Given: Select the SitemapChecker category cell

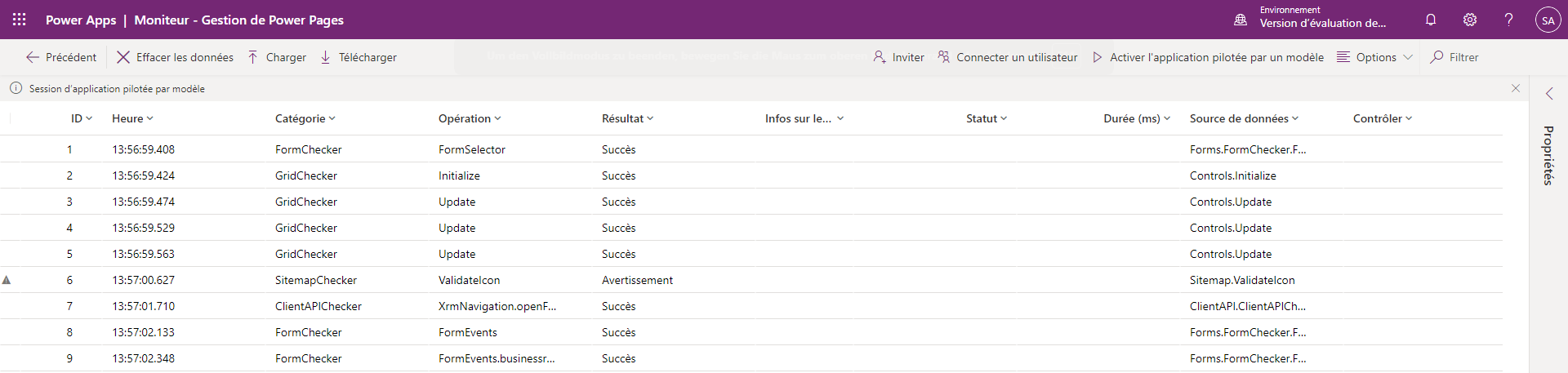Looking at the screenshot, I should (x=316, y=280).
